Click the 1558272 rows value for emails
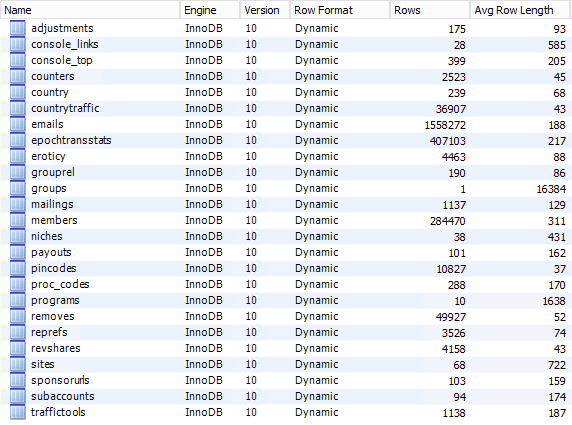Image resolution: width=572 pixels, height=425 pixels. 445,125
